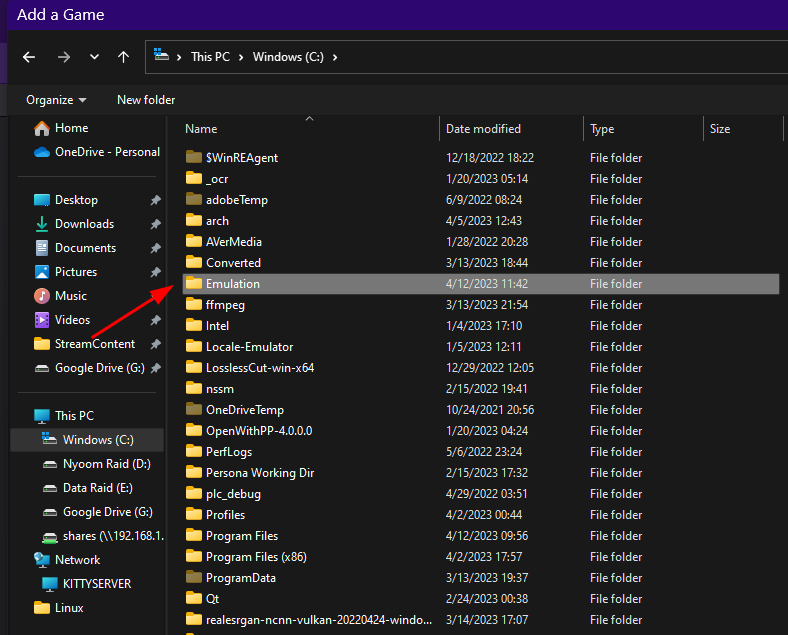Click the Linux folder icon in sidebar
The image size is (788, 635).
(x=42, y=608)
